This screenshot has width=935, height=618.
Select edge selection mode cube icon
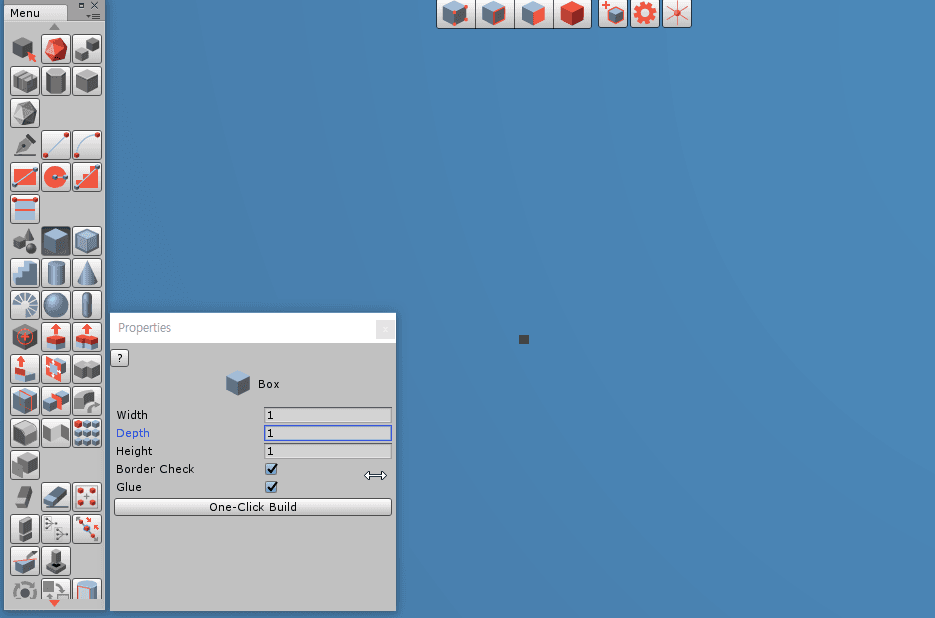(x=494, y=13)
